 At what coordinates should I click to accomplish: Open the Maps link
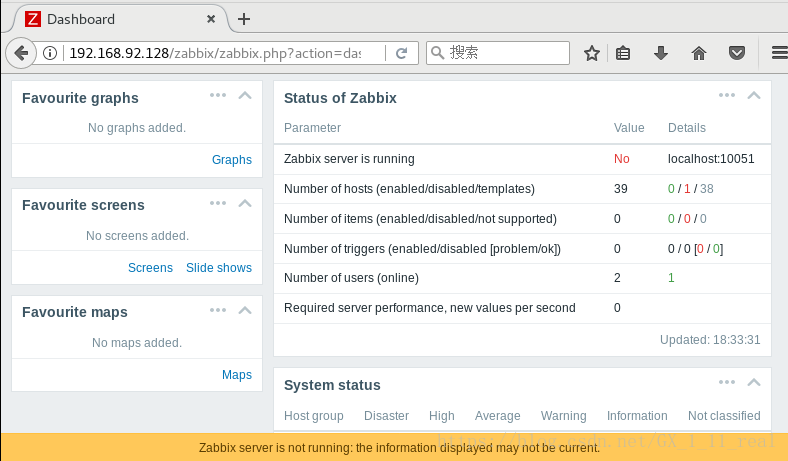pos(237,375)
